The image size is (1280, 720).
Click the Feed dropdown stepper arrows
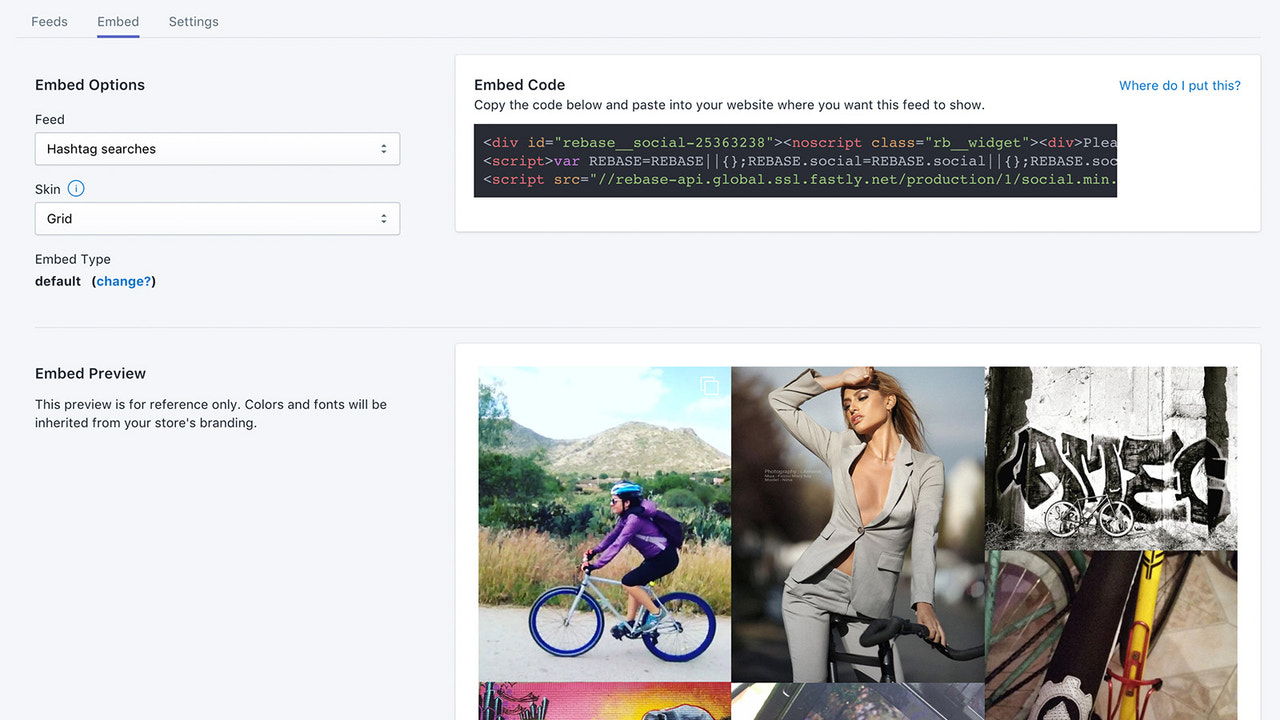tap(384, 148)
